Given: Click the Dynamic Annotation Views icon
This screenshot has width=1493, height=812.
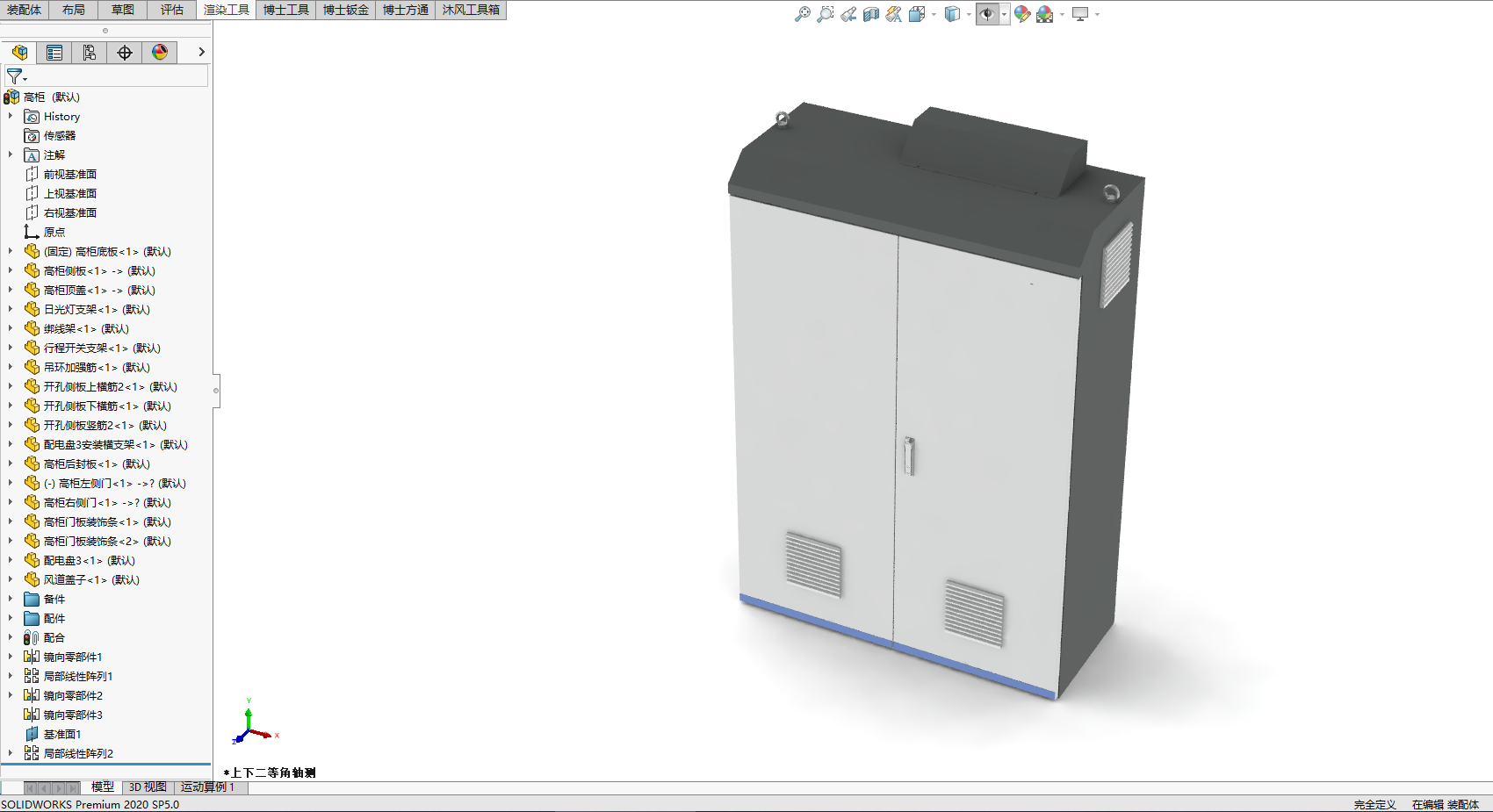Looking at the screenshot, I should point(893,14).
